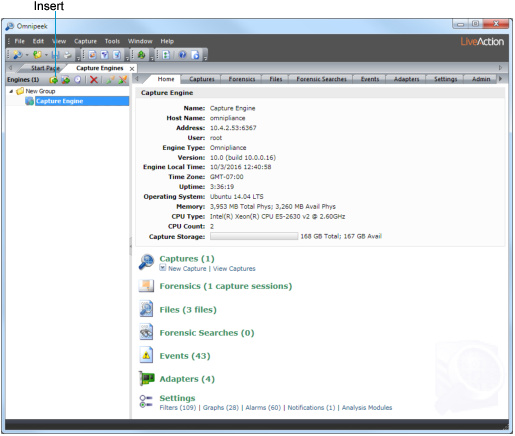Click the Events (43) heading
Screen dimensions: 515x436
click(x=185, y=356)
